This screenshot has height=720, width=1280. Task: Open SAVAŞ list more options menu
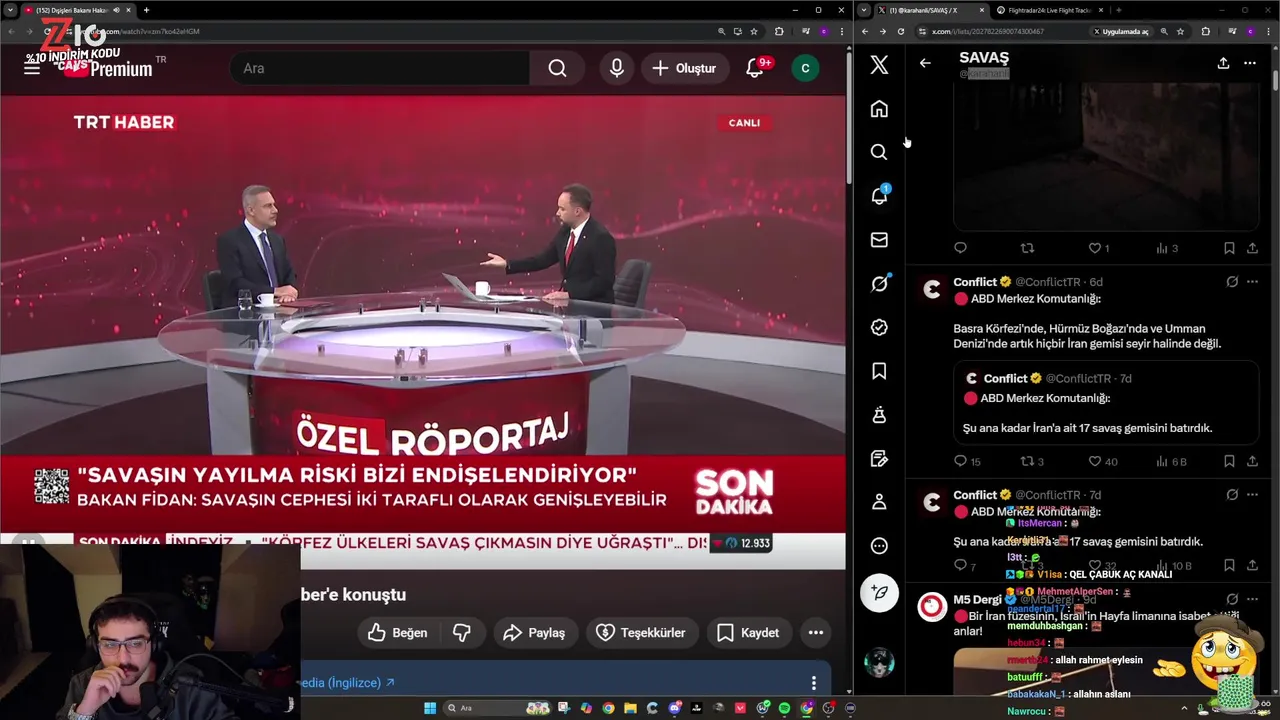1250,63
